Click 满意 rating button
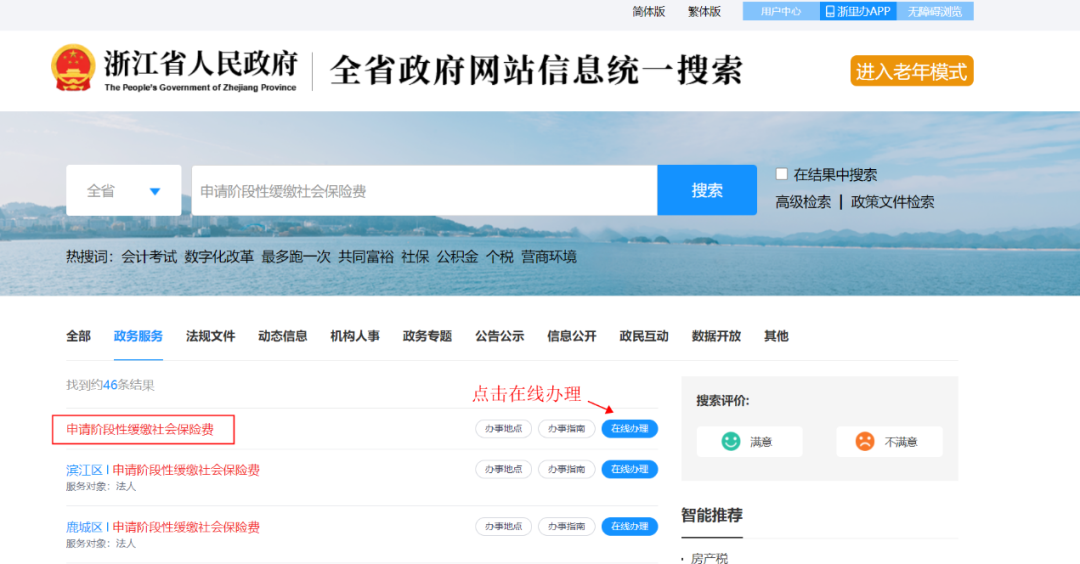This screenshot has height=564, width=1080. [x=749, y=441]
